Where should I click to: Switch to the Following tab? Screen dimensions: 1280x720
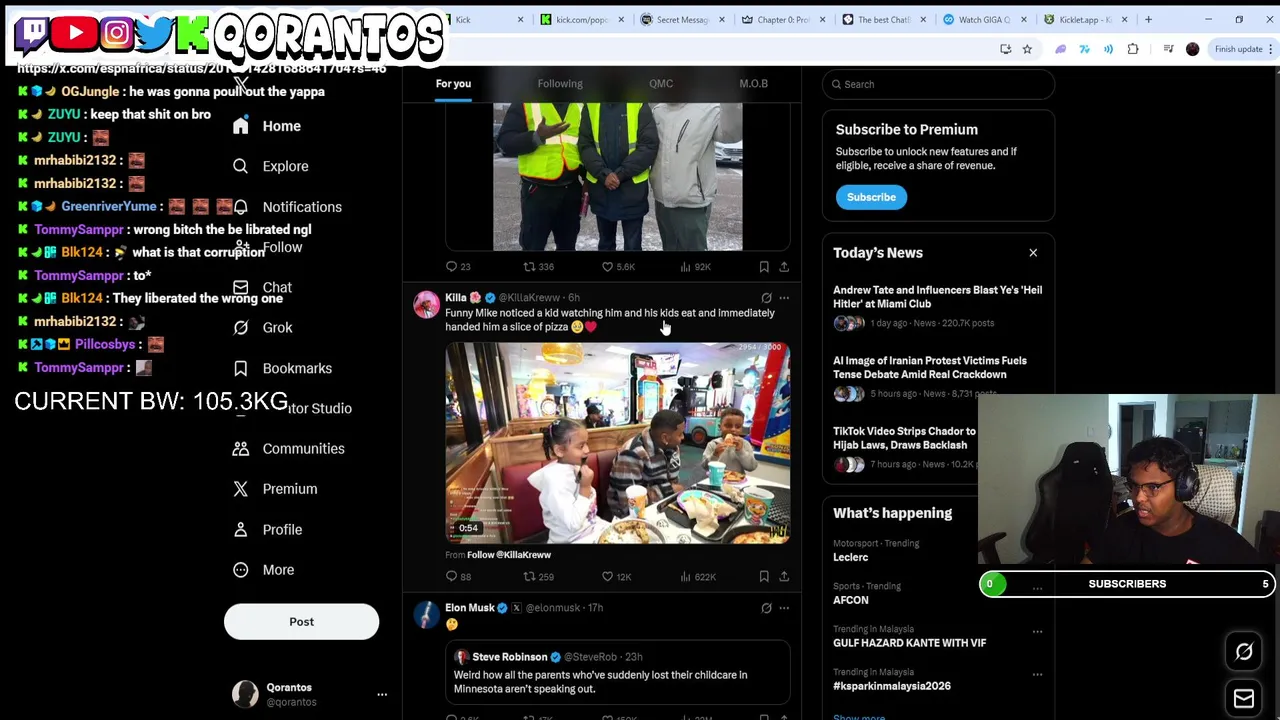[x=560, y=84]
